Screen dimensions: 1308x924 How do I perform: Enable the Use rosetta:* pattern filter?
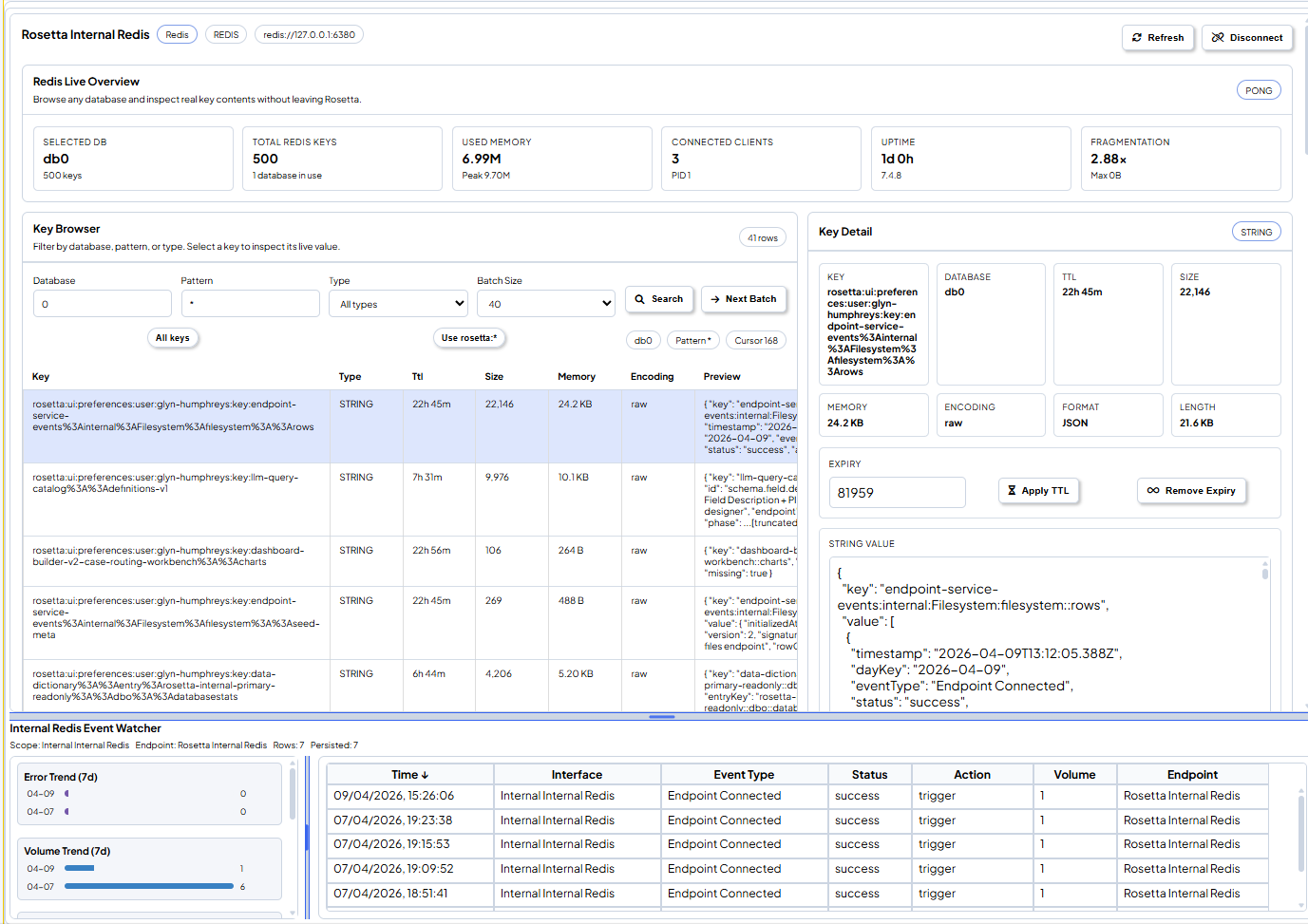(469, 337)
